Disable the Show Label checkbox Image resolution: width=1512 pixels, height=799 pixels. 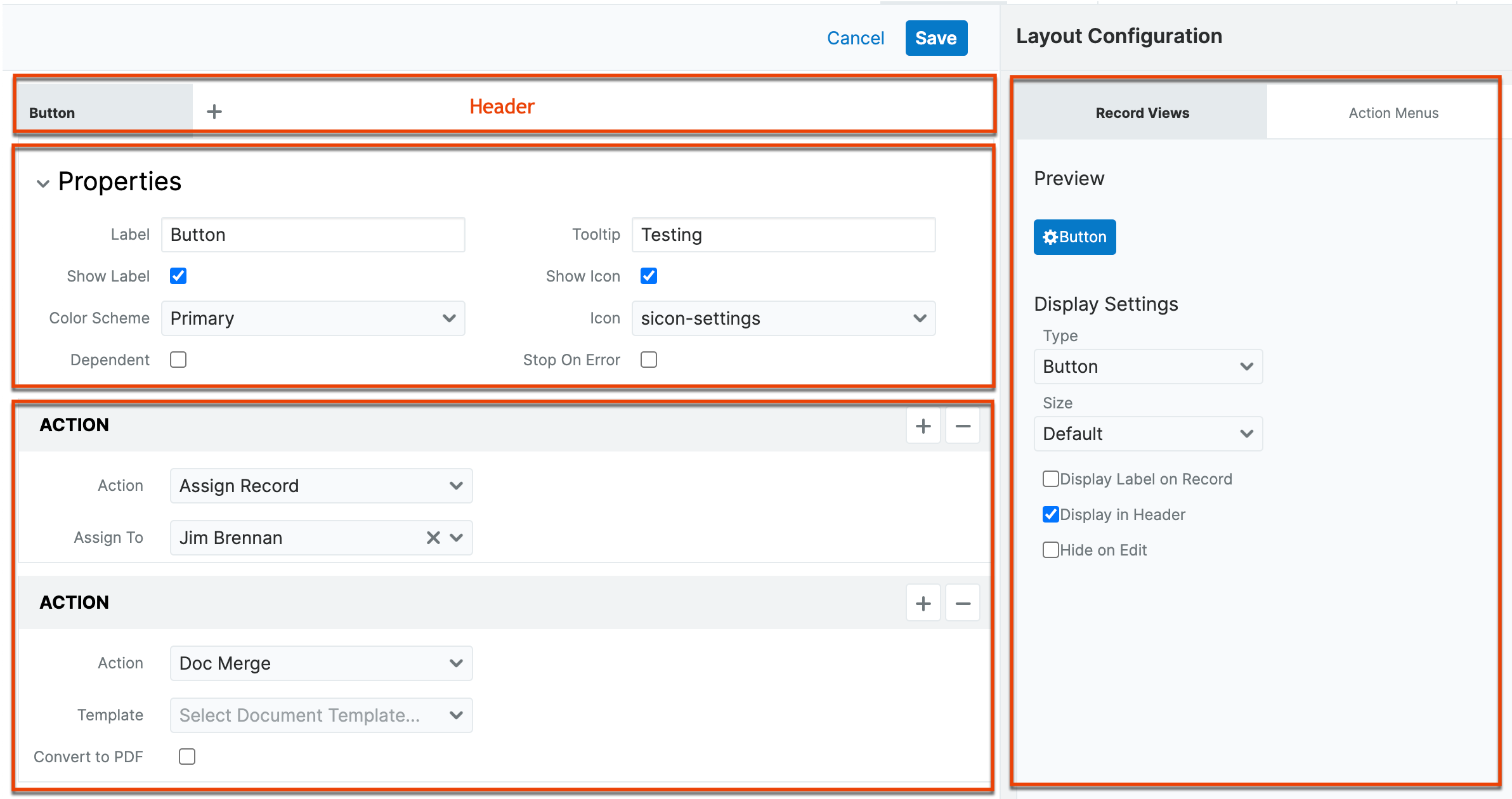pyautogui.click(x=178, y=275)
